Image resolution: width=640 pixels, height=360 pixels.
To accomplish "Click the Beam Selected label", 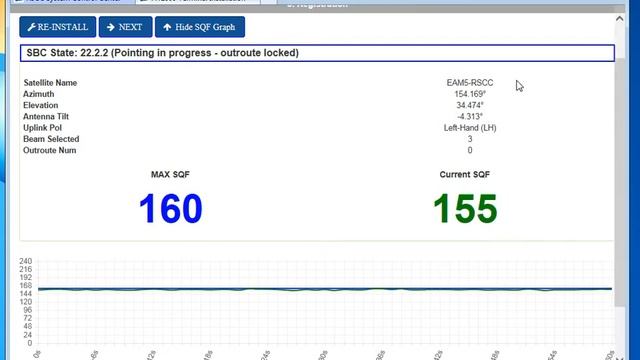I will [x=51, y=139].
